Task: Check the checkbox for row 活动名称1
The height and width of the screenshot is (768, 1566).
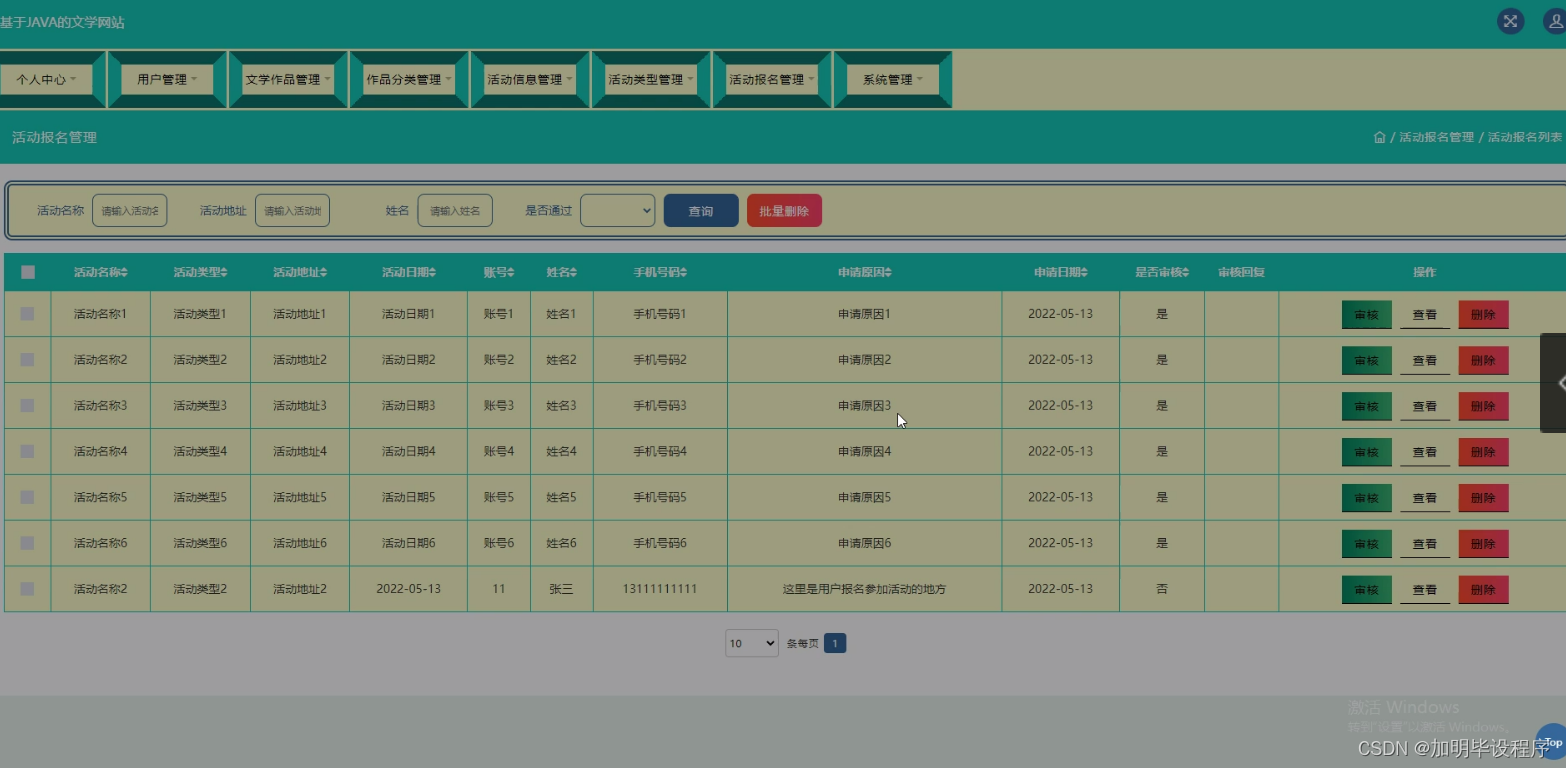Action: pos(27,313)
